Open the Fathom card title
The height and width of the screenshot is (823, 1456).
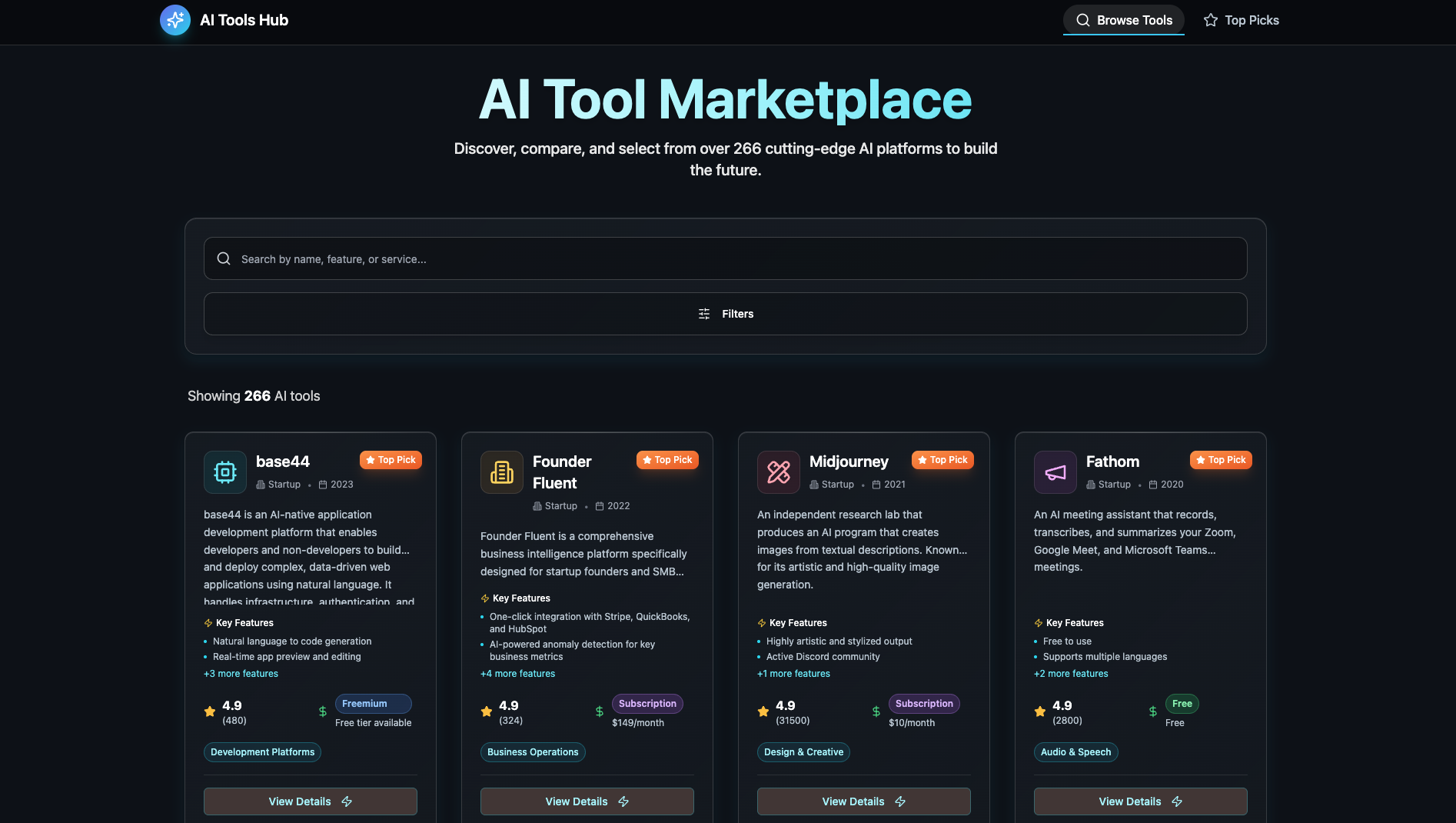click(1112, 461)
